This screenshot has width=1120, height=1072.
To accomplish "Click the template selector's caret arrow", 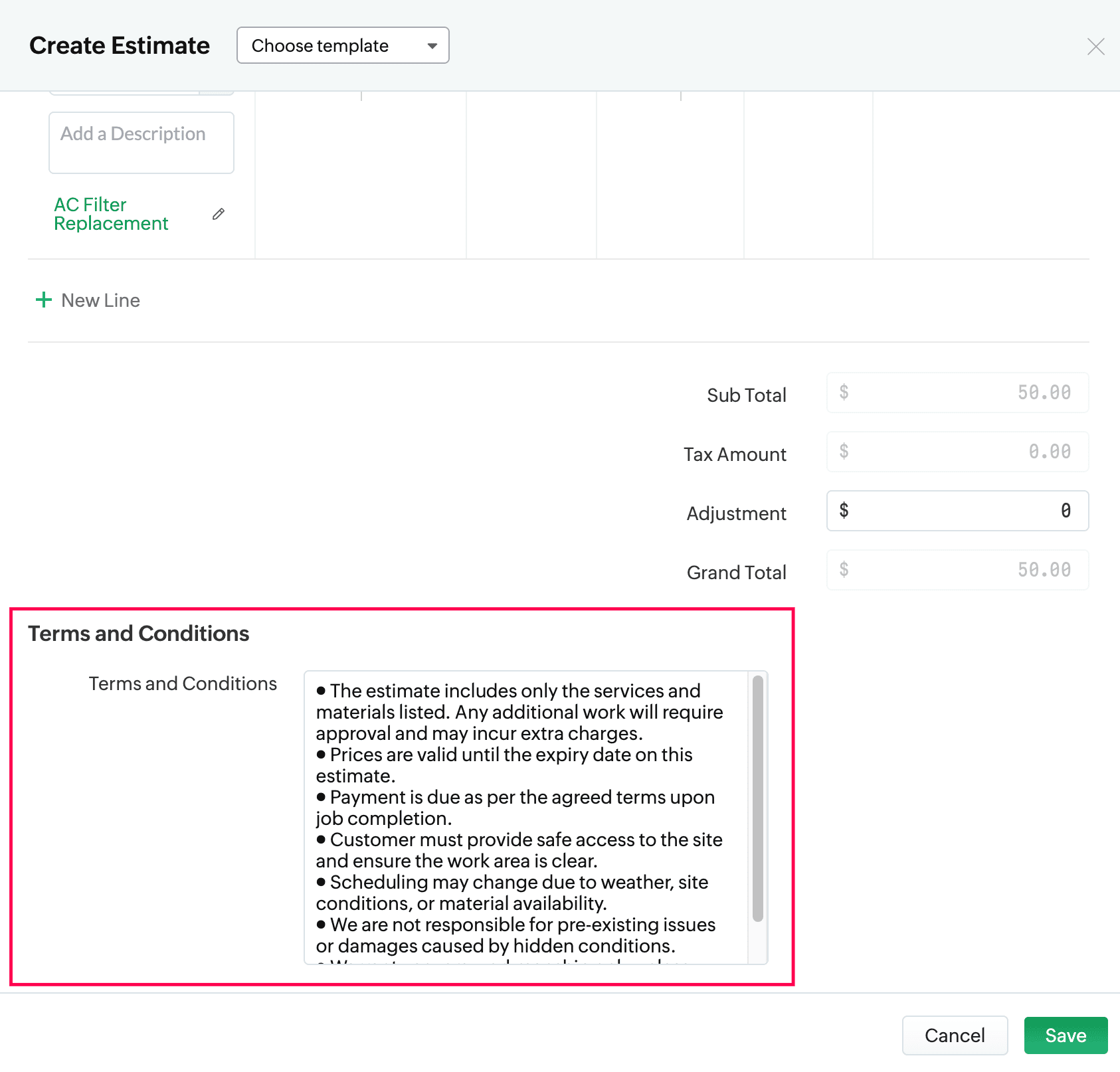I will [432, 46].
